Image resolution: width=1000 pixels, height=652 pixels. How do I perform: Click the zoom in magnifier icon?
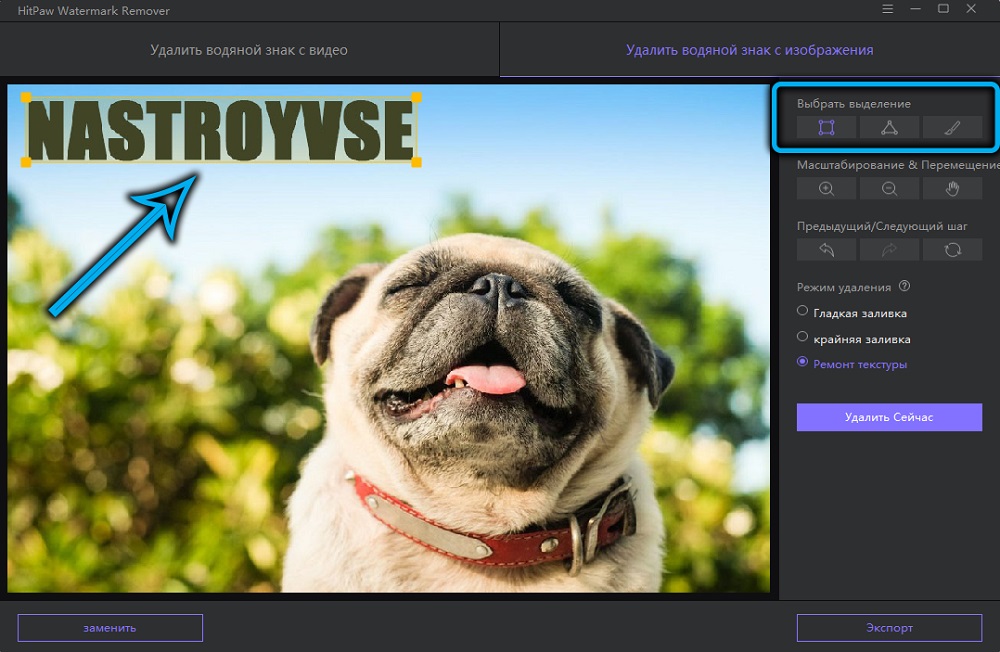826,188
